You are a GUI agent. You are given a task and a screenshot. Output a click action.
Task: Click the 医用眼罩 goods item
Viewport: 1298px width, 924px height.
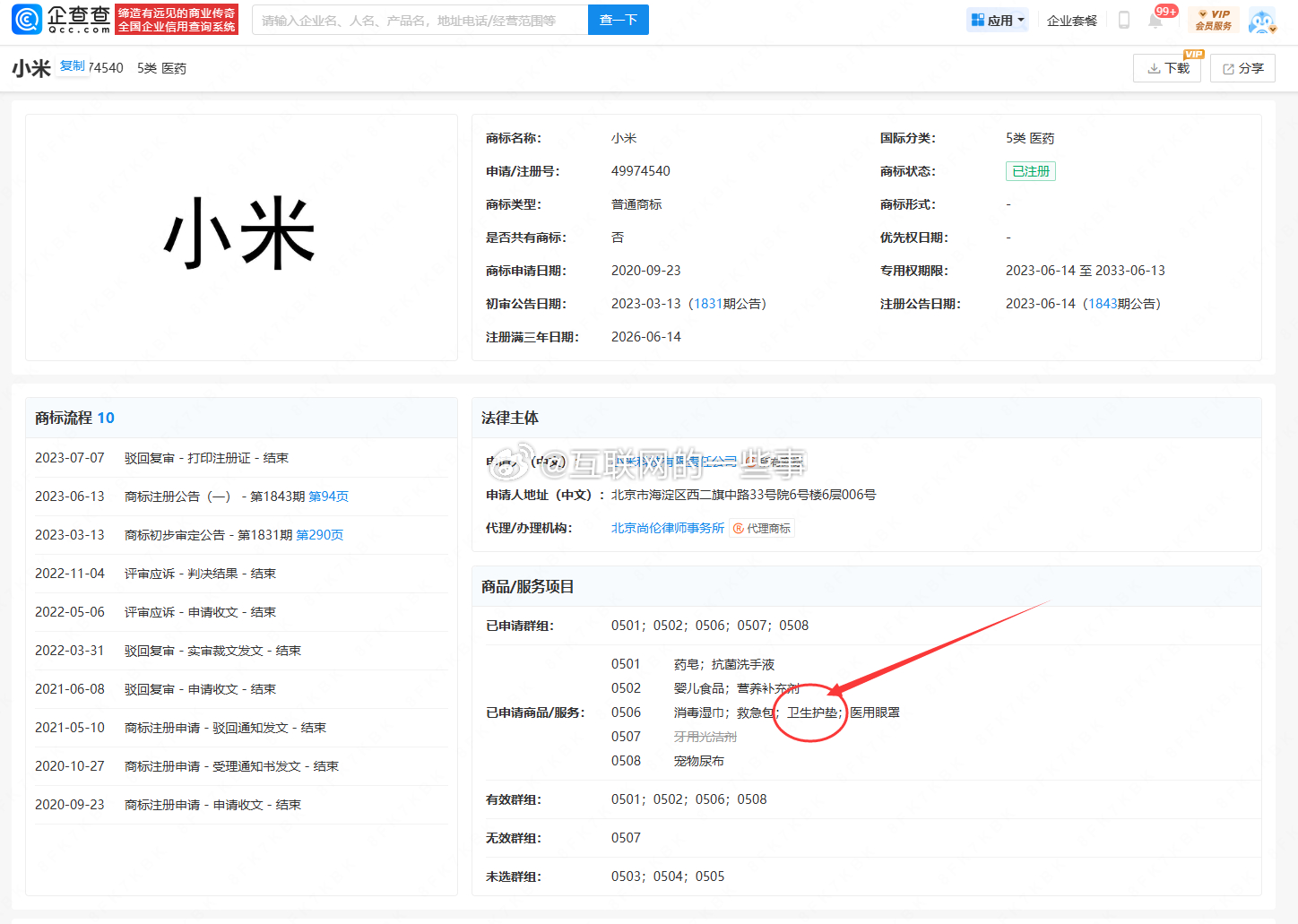coord(875,712)
